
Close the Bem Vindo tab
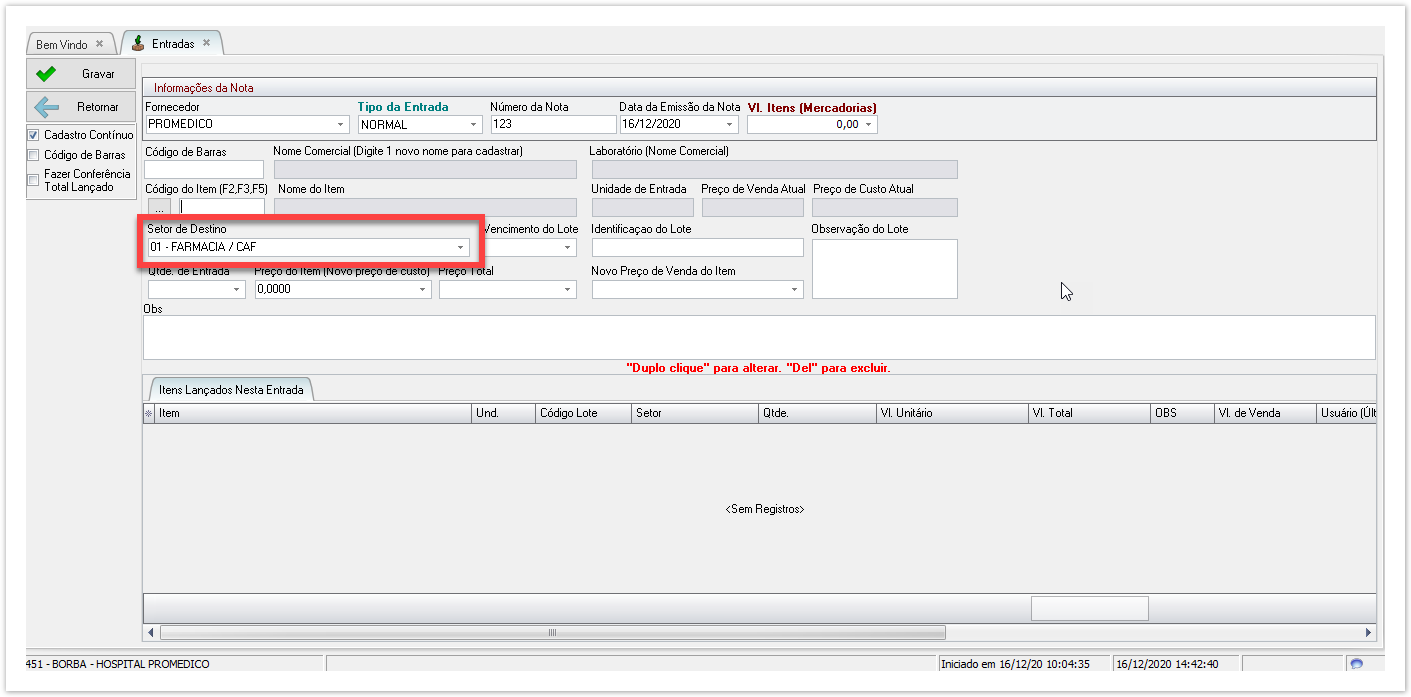[x=99, y=44]
